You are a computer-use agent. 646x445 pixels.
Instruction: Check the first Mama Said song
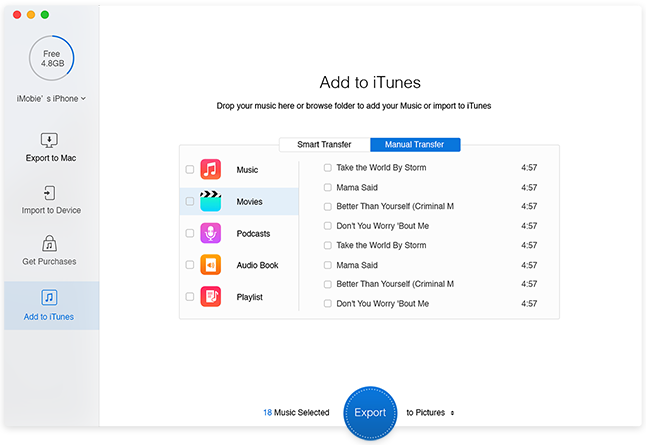click(328, 187)
